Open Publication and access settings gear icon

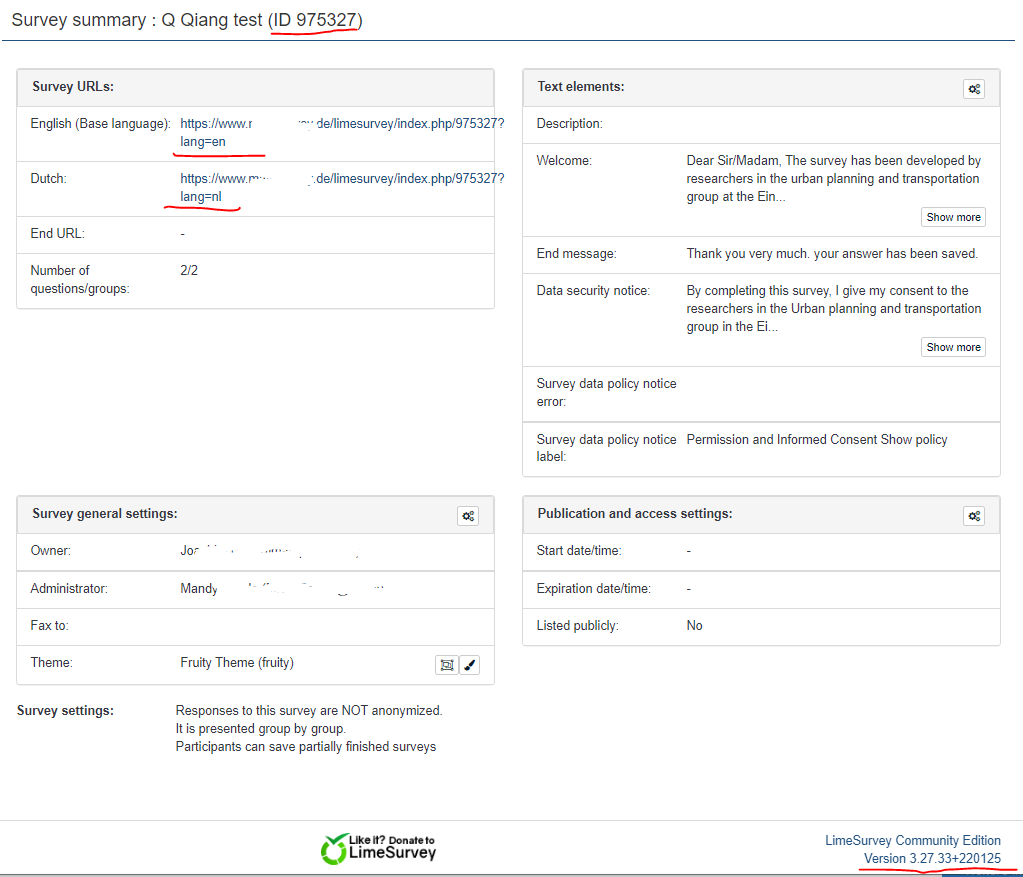point(973,516)
